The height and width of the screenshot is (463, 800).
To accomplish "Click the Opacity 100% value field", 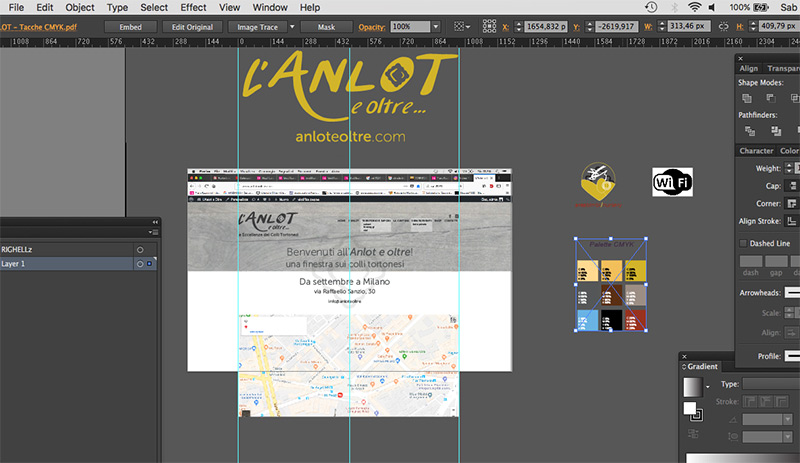I will (x=410, y=27).
